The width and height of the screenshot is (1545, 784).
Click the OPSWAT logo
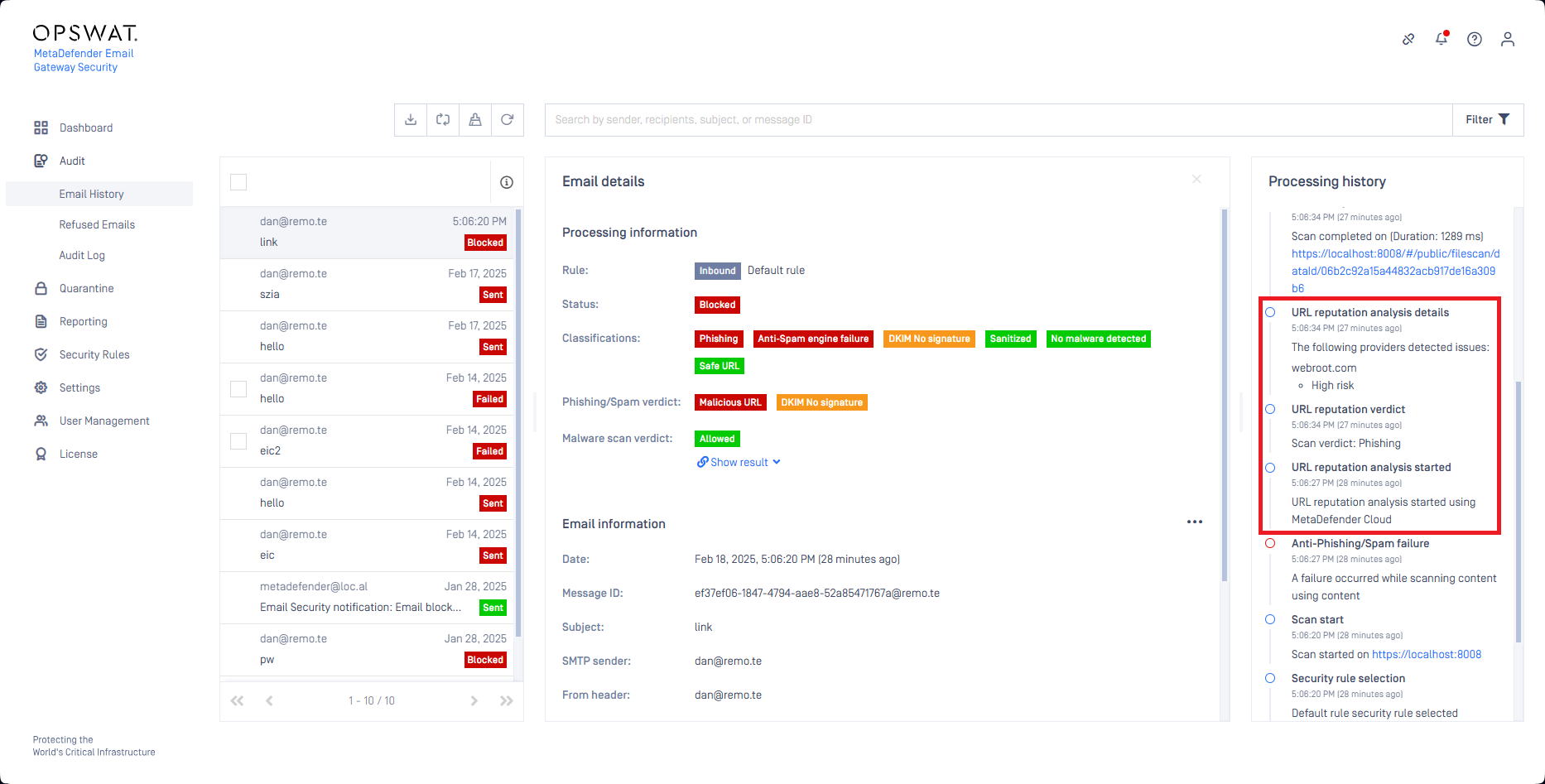84,33
